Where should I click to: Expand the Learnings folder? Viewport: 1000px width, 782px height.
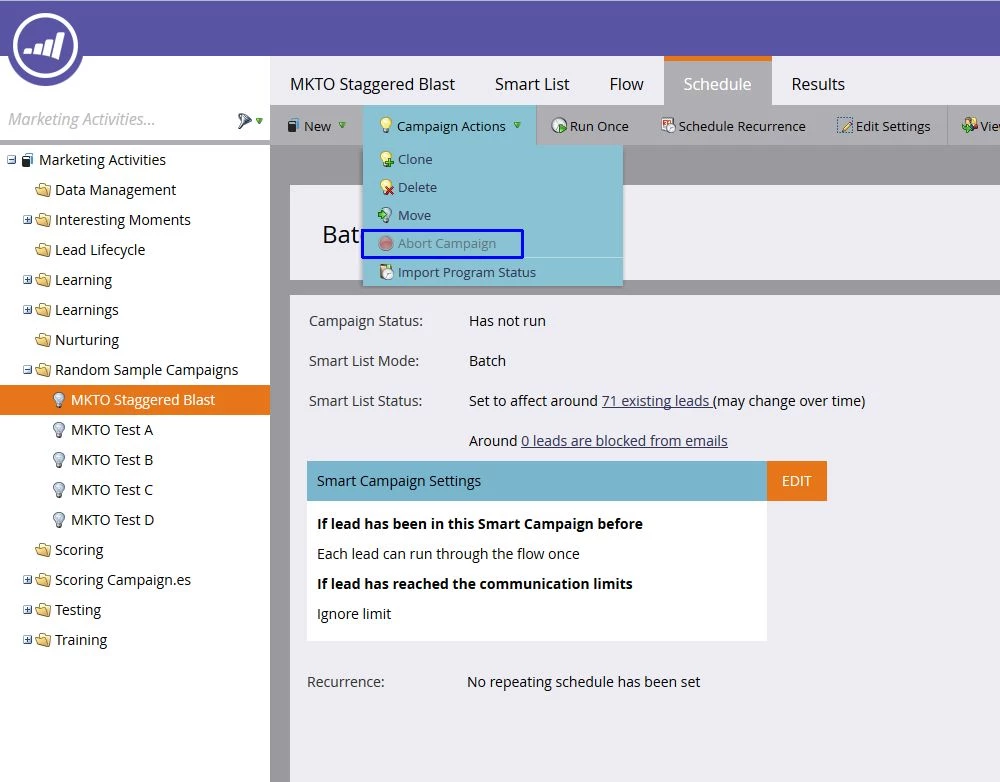point(27,309)
